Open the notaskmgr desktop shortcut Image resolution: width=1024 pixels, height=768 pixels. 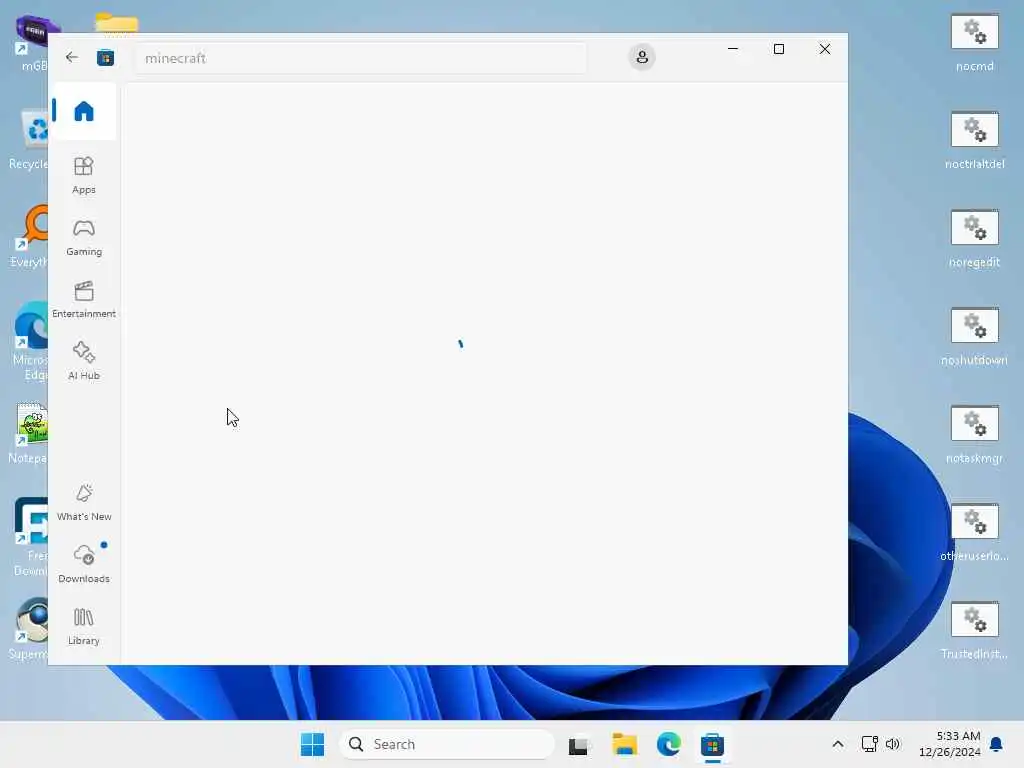pos(974,434)
